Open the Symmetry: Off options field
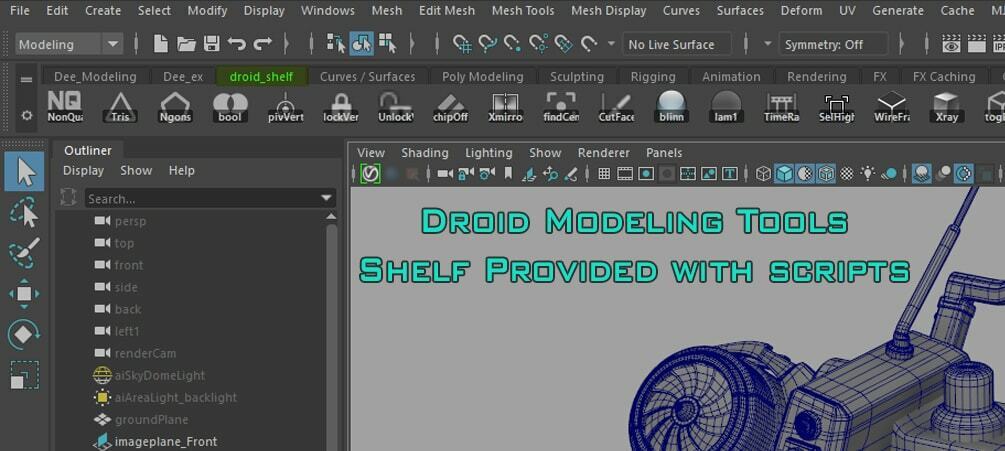Viewport: 1005px width, 451px height. (834, 44)
